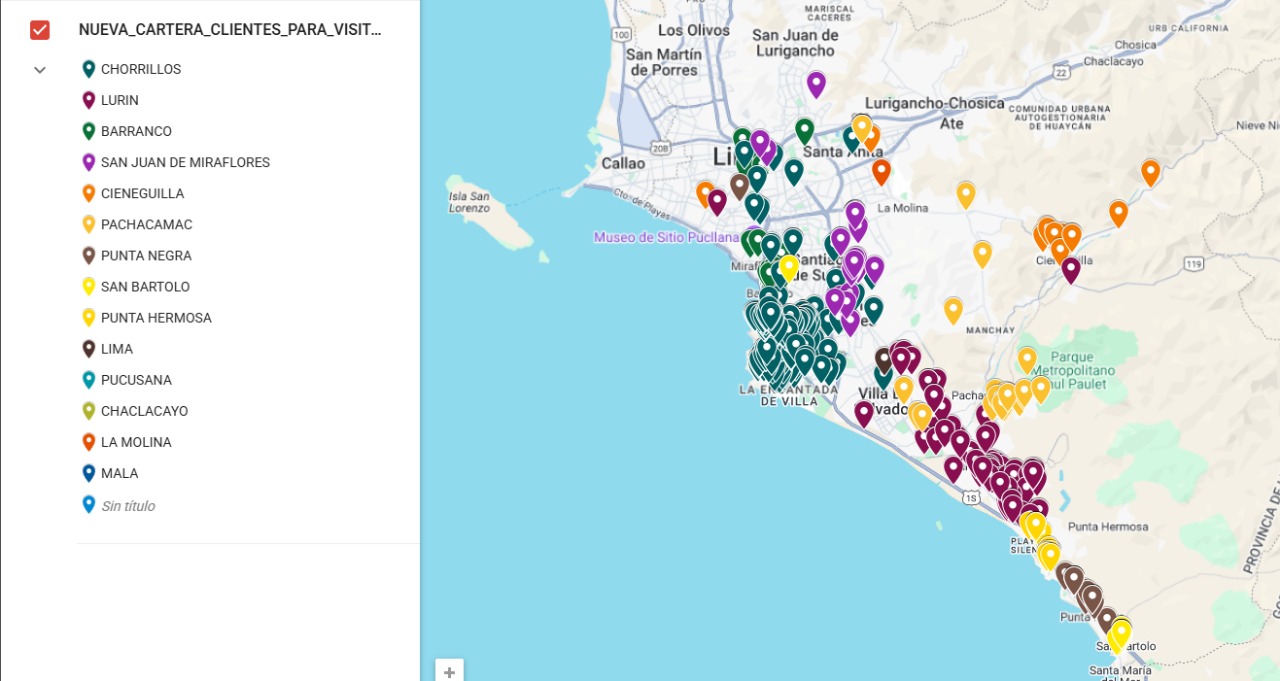Viewport: 1280px width, 681px height.
Task: Collapse the layer list chevron
Action: coord(40,70)
